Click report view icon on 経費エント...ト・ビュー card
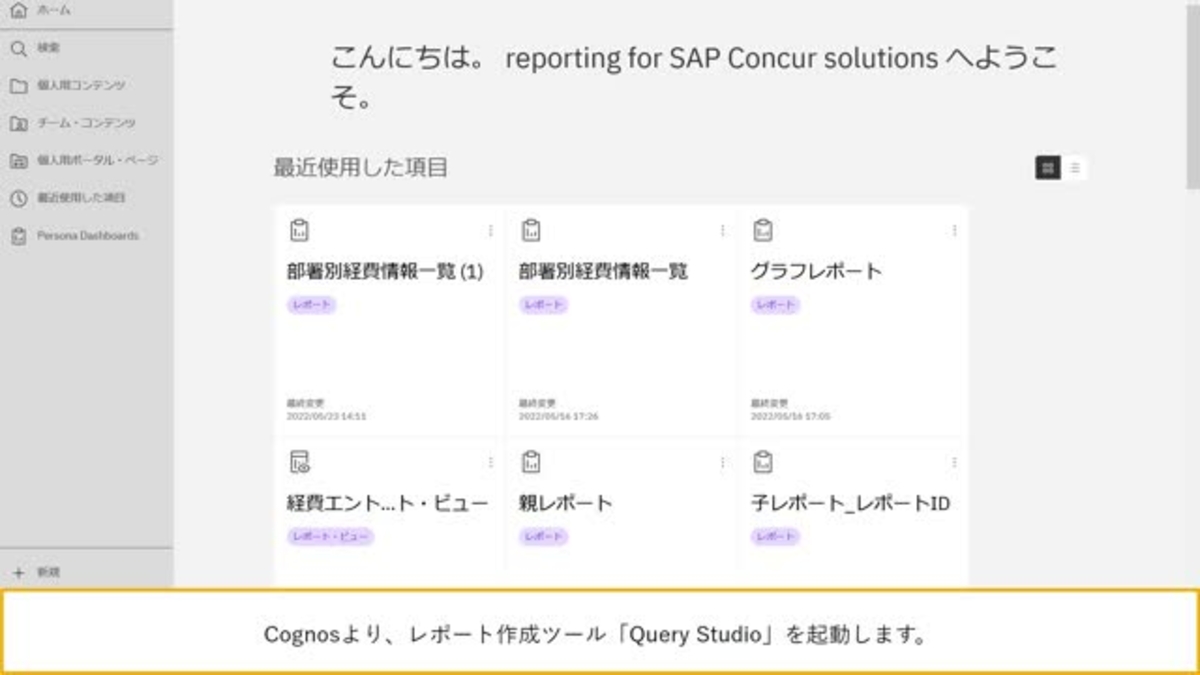Viewport: 1200px width, 675px height. click(299, 462)
